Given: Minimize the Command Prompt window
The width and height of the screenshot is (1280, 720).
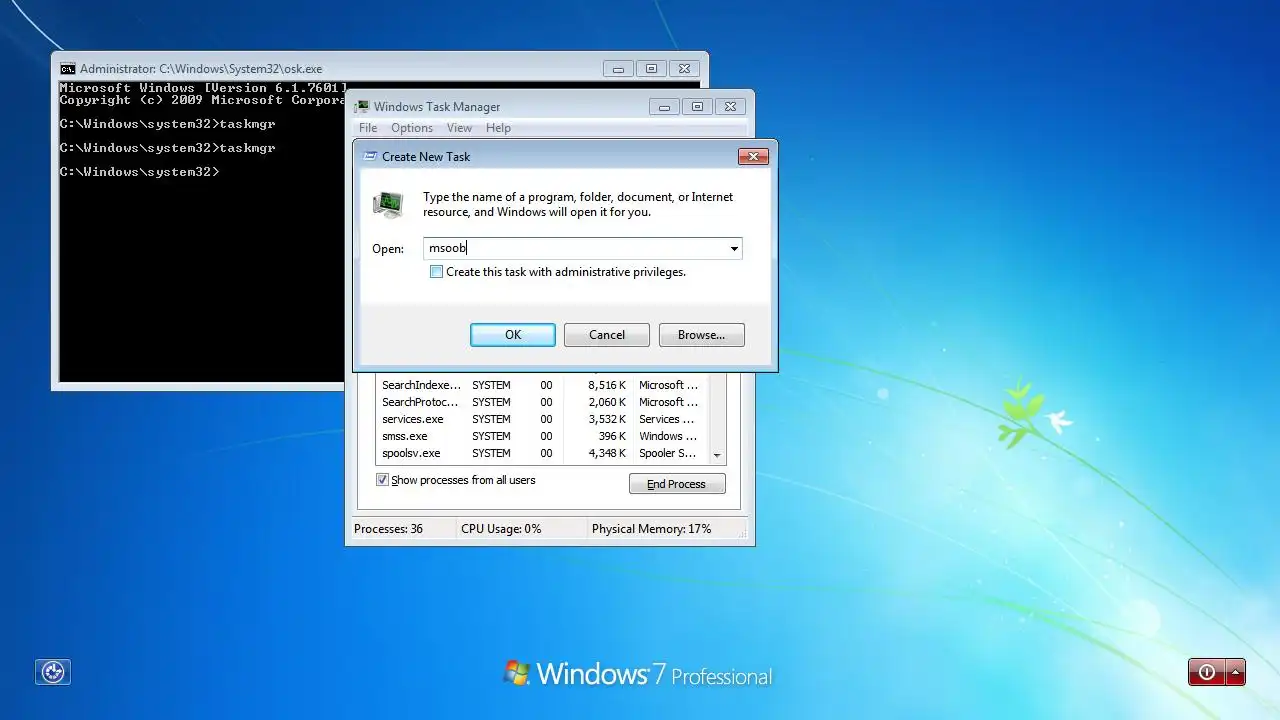Looking at the screenshot, I should [618, 69].
